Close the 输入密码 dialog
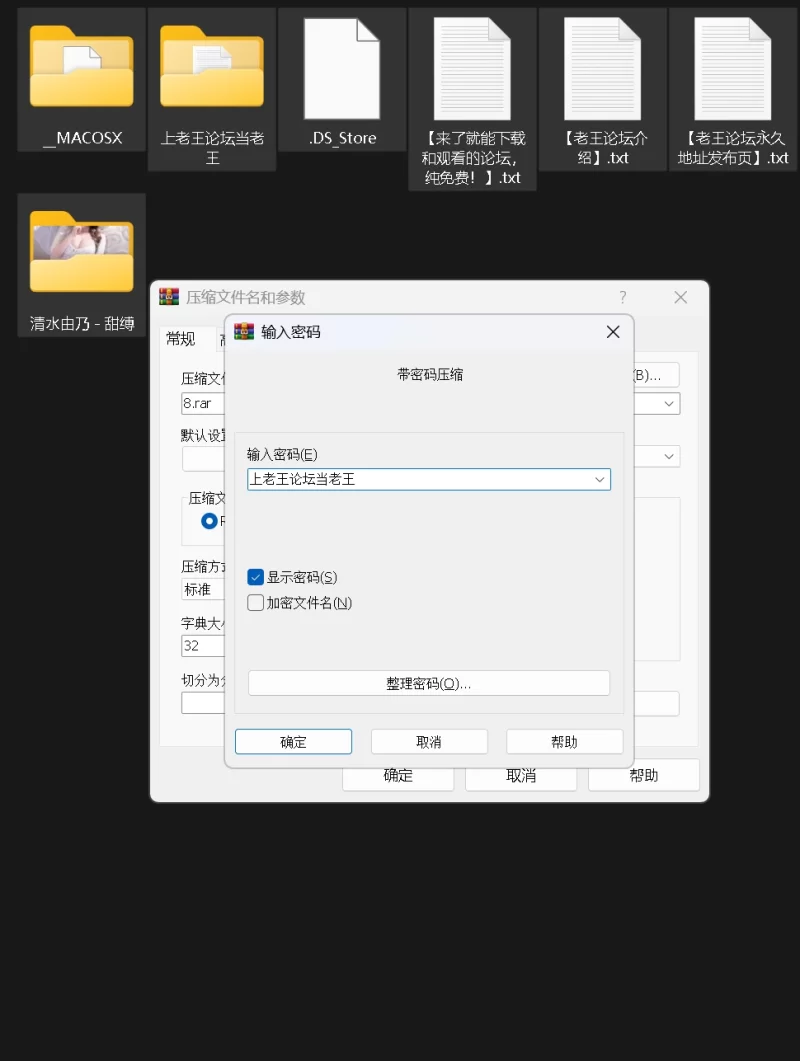Screen dimensions: 800x1061 (x=613, y=332)
